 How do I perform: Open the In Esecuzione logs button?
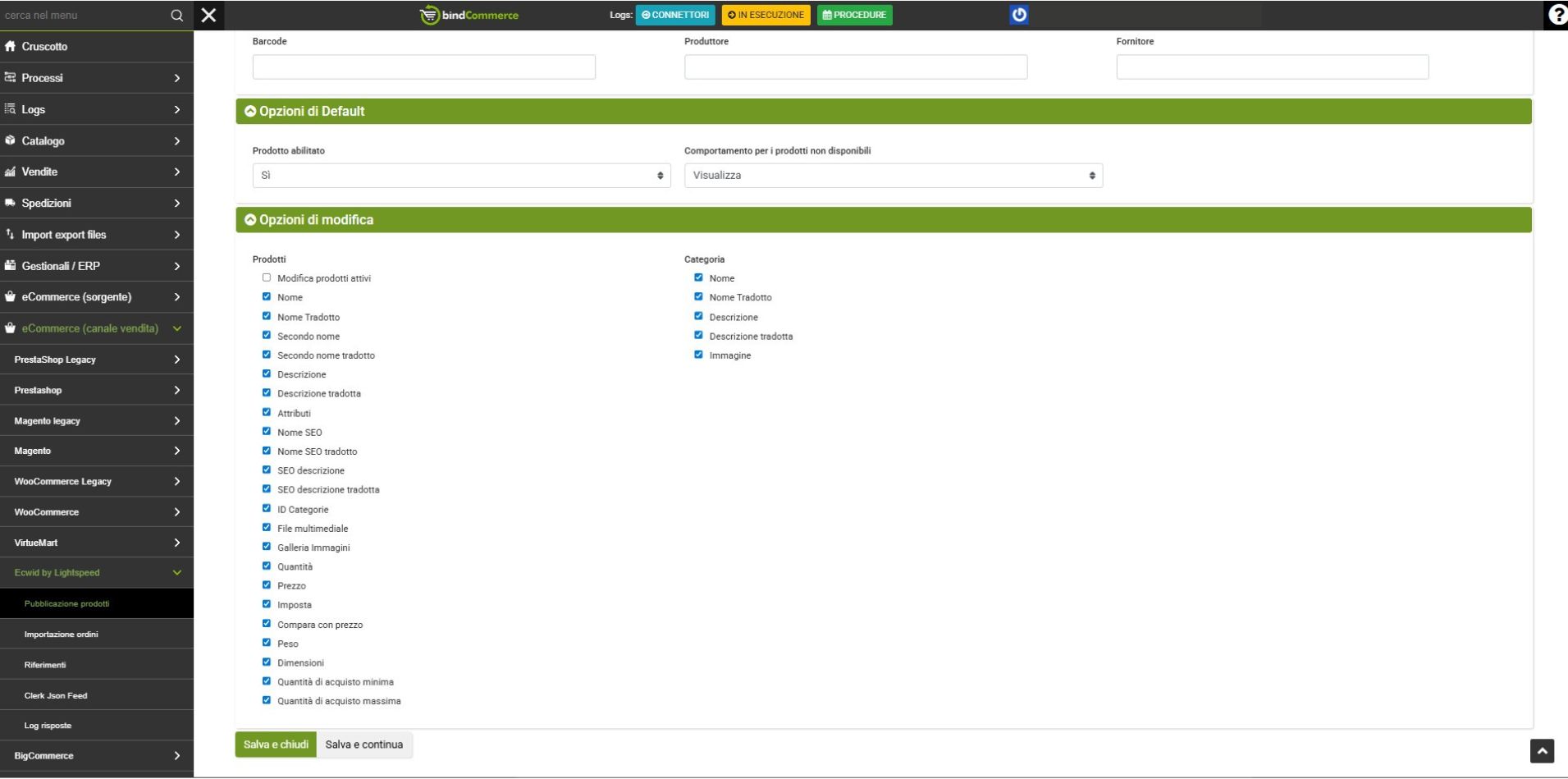click(x=766, y=15)
